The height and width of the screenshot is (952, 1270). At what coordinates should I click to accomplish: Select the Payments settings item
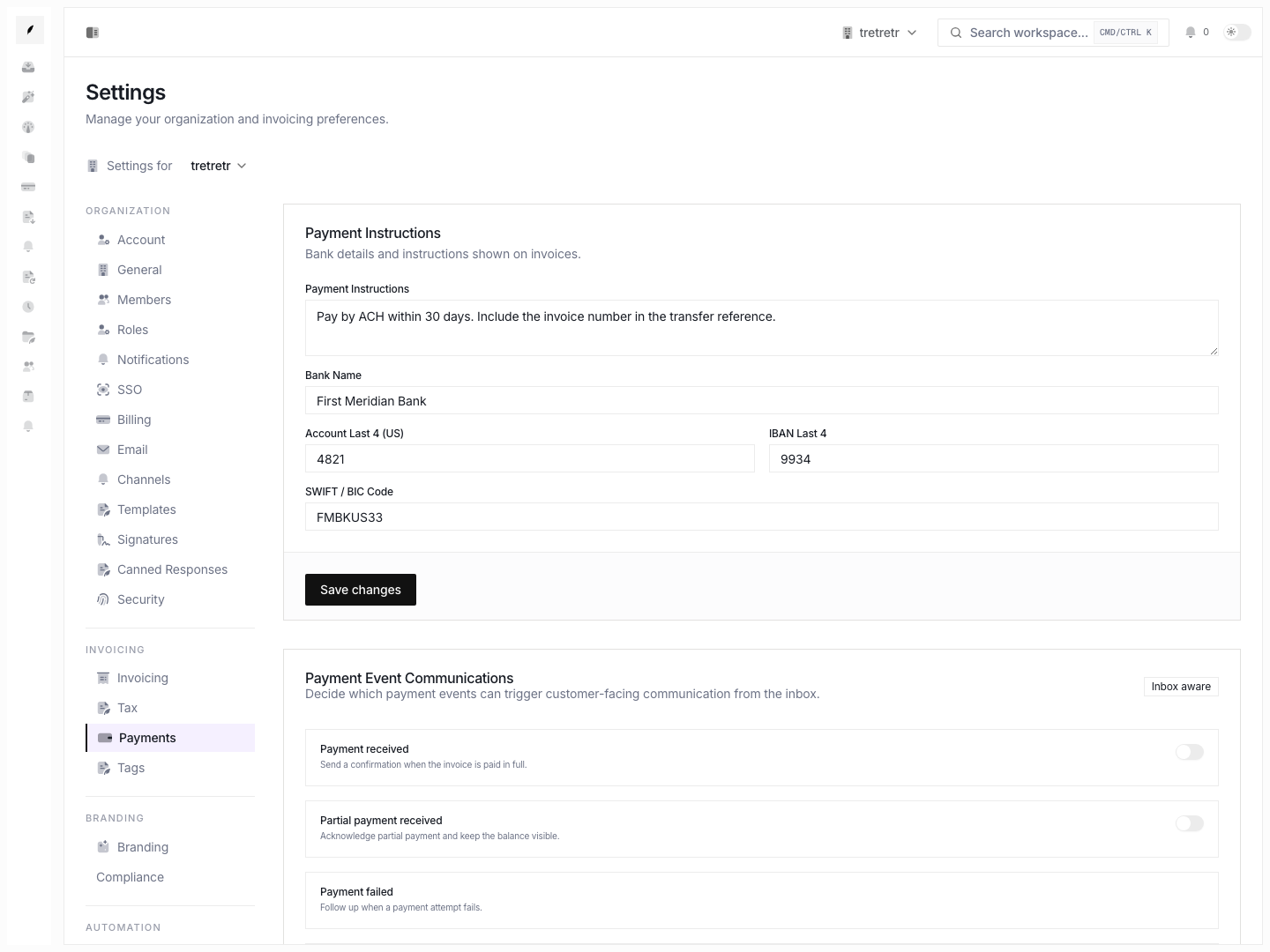[x=170, y=738]
